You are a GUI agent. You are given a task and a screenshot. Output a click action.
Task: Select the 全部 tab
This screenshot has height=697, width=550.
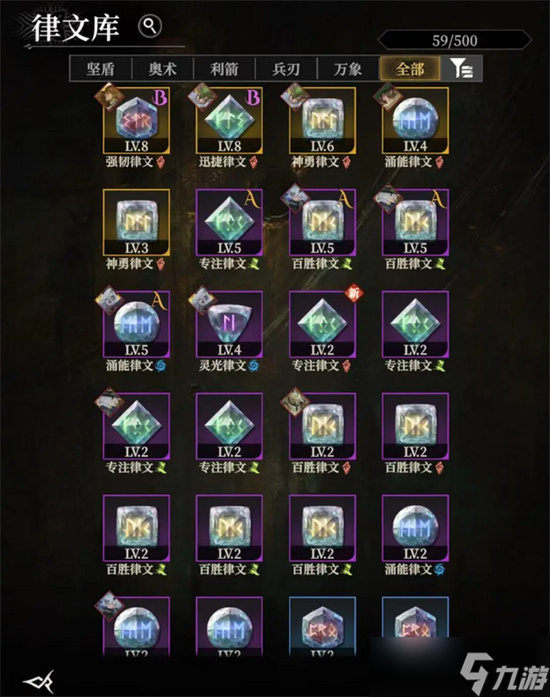coord(410,69)
